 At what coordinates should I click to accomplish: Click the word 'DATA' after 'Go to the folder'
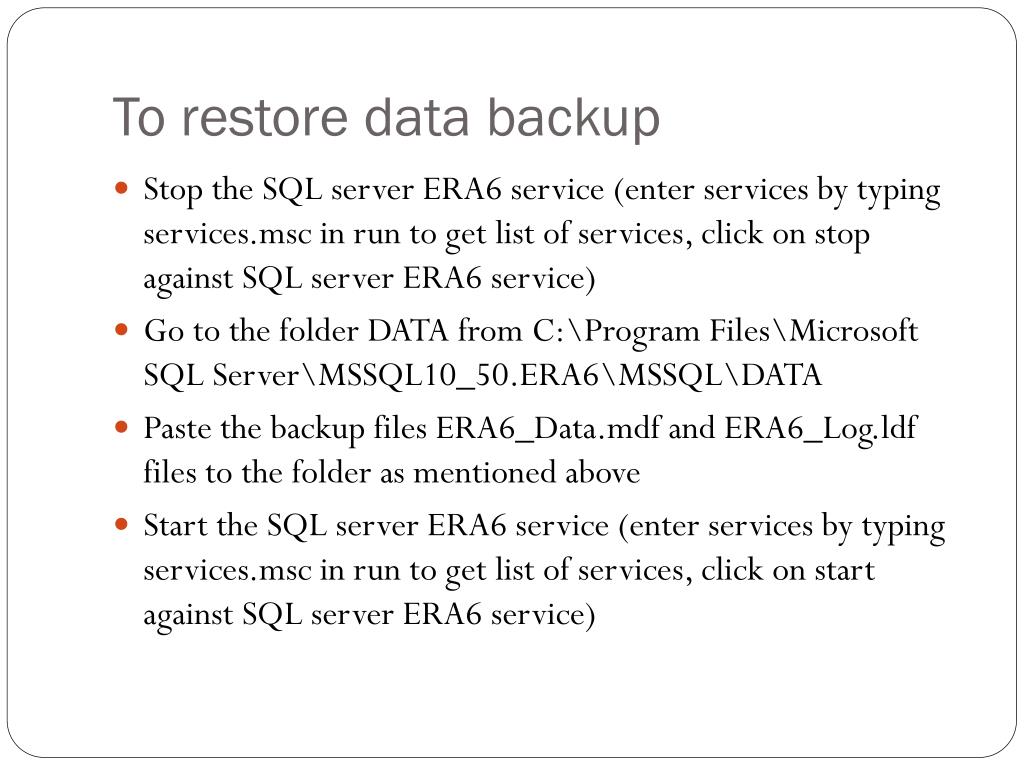click(x=408, y=331)
